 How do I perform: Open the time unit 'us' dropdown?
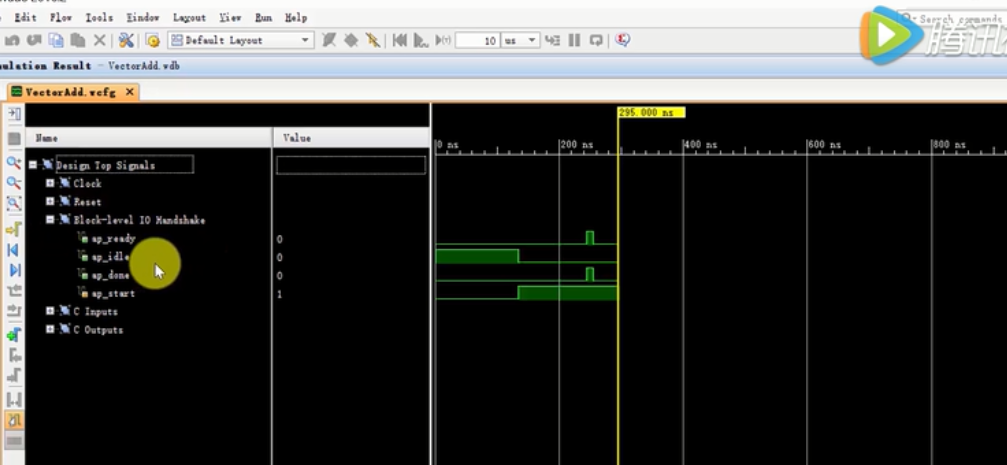[x=520, y=40]
